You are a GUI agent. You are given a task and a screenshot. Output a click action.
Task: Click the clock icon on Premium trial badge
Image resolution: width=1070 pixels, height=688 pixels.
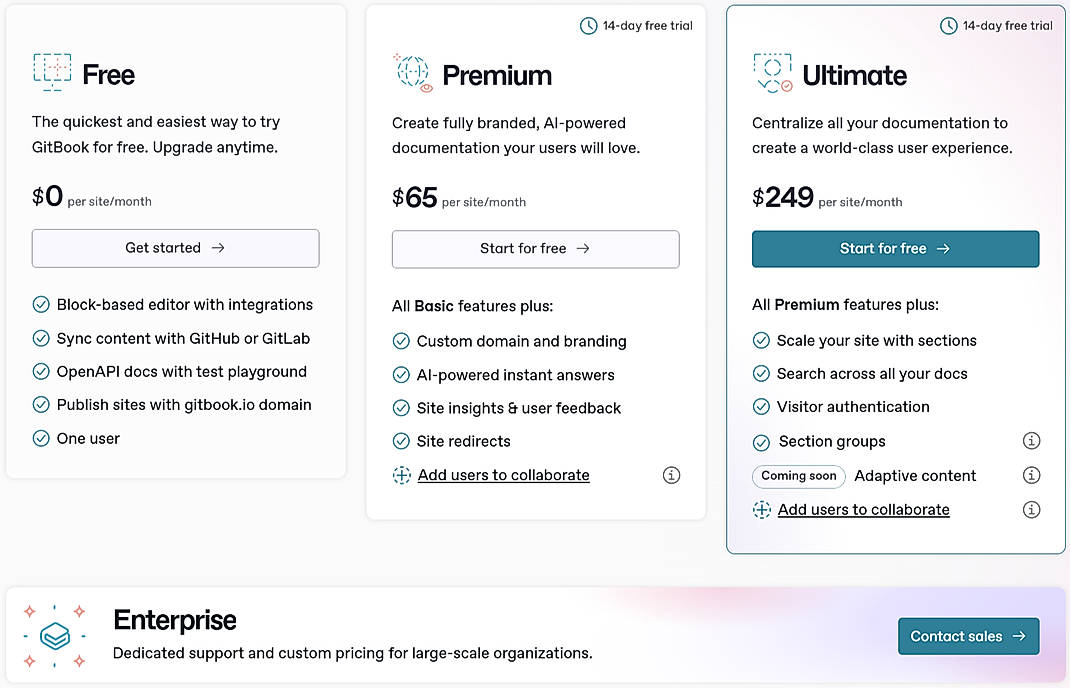[x=590, y=26]
